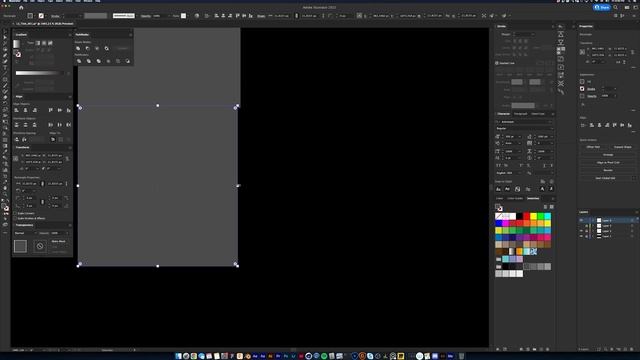The image size is (640, 360).
Task: Open the blend mode dropdown in Transparency panel
Action: [25, 233]
